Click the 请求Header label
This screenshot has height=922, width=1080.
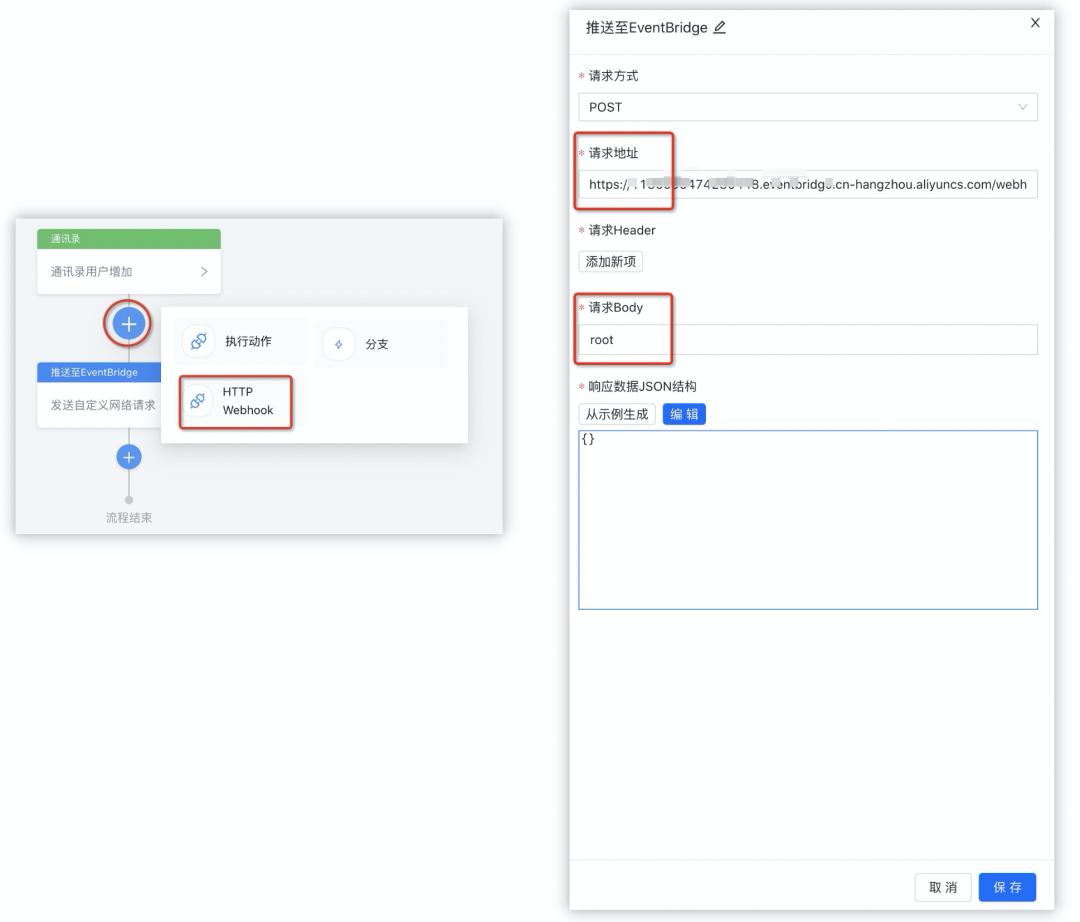pos(621,230)
